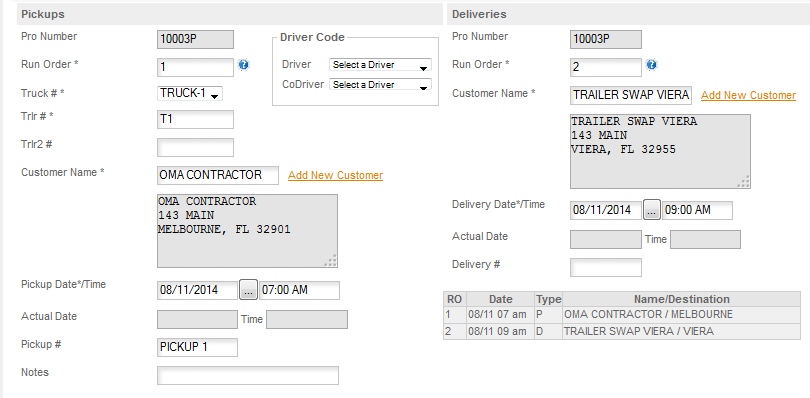Click the delivery time field showing 09:00 AM
This screenshot has width=810, height=398.
697,210
